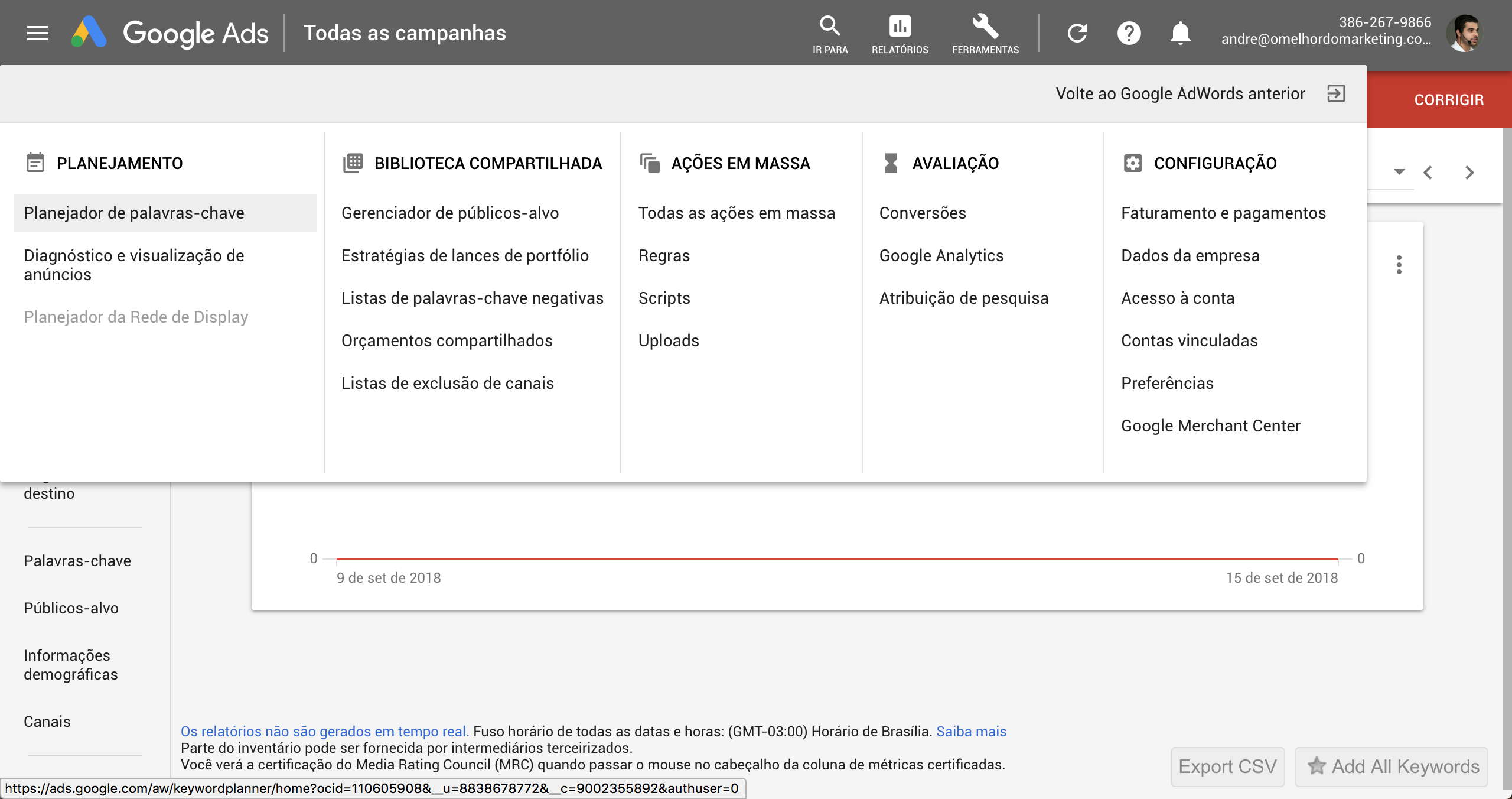Open Planejador de palavras-chave

pyautogui.click(x=134, y=213)
